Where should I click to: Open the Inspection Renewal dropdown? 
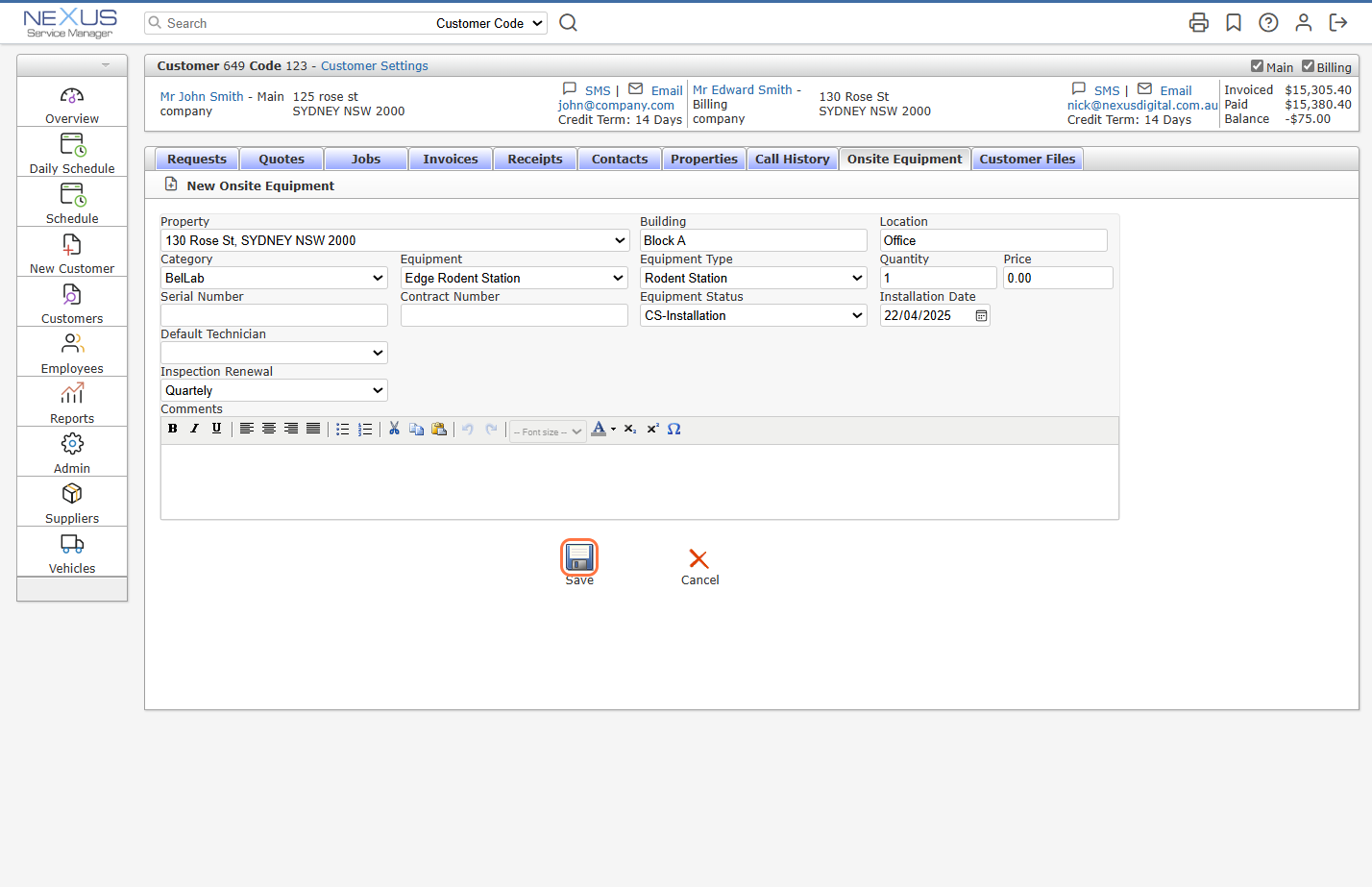(x=274, y=390)
